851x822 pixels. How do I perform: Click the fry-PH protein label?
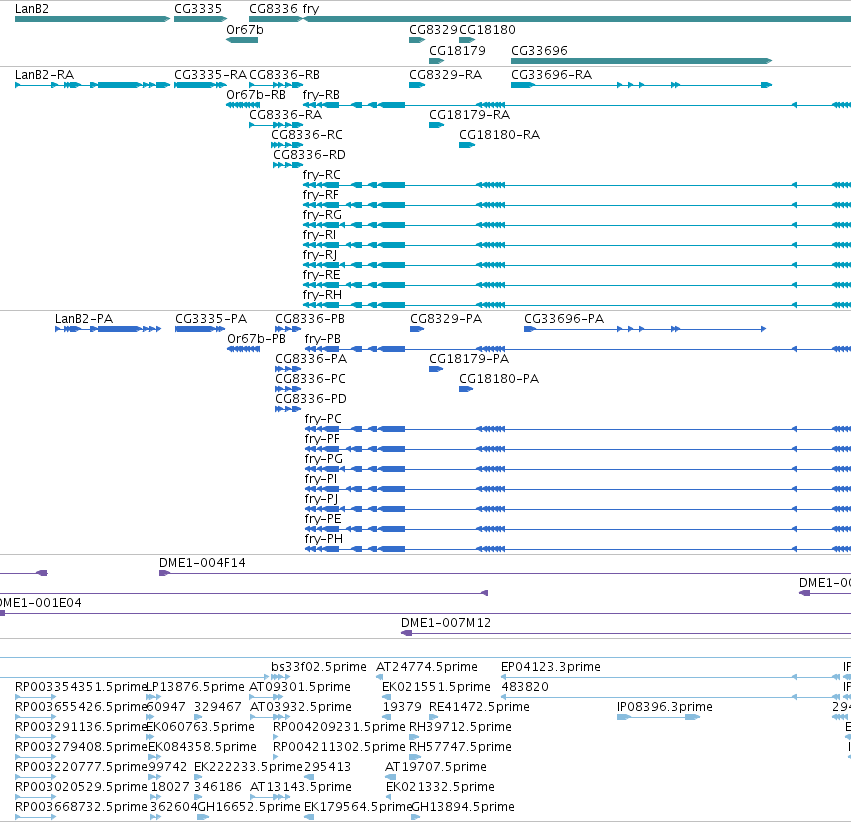[324, 540]
